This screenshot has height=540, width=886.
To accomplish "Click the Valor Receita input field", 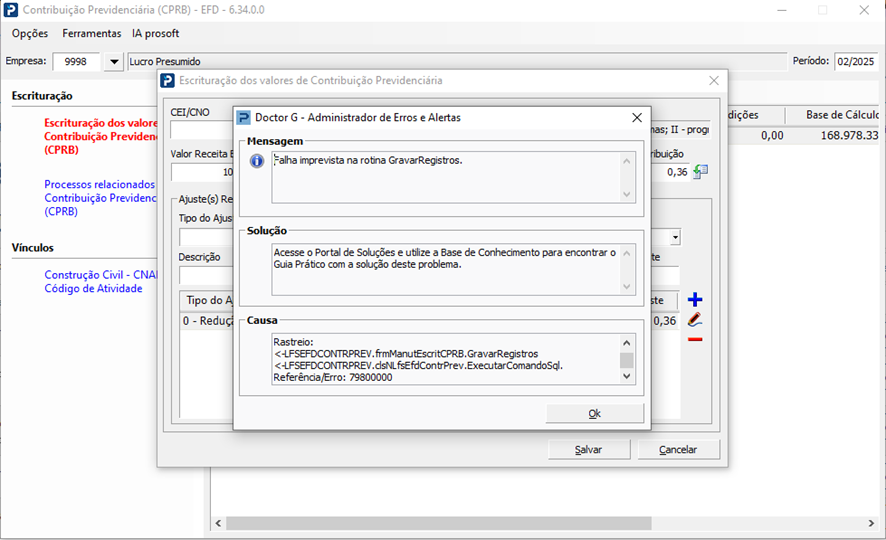I will point(202,172).
